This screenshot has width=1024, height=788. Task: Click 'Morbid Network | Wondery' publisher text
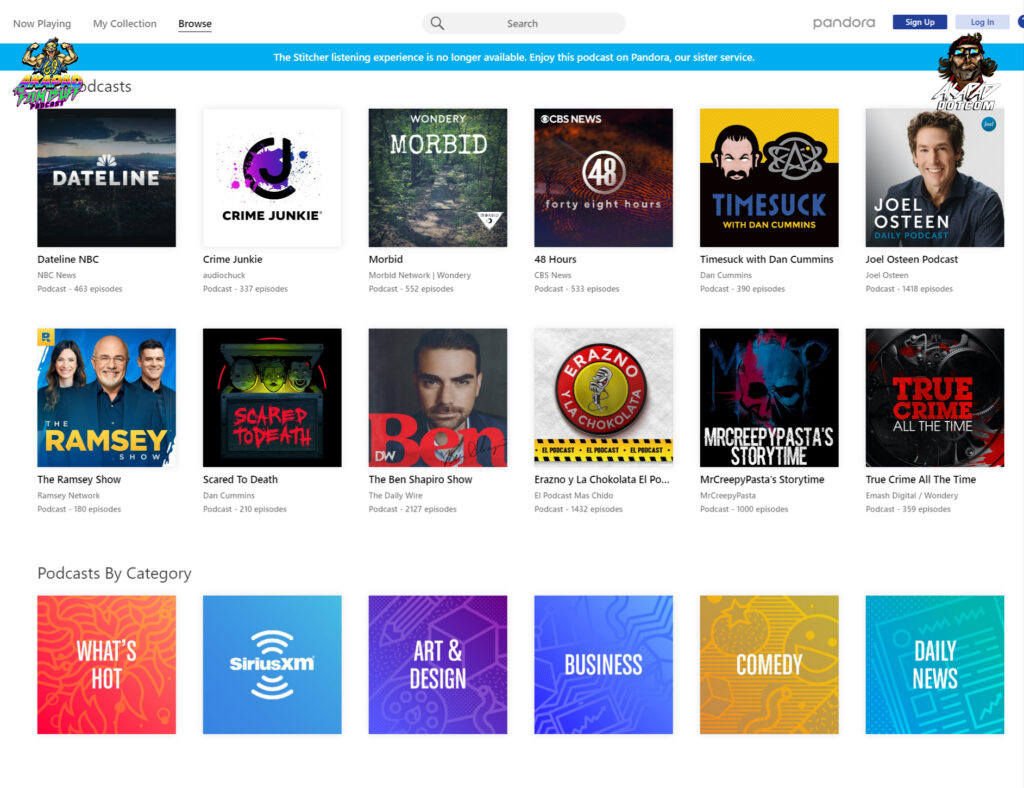tap(419, 276)
